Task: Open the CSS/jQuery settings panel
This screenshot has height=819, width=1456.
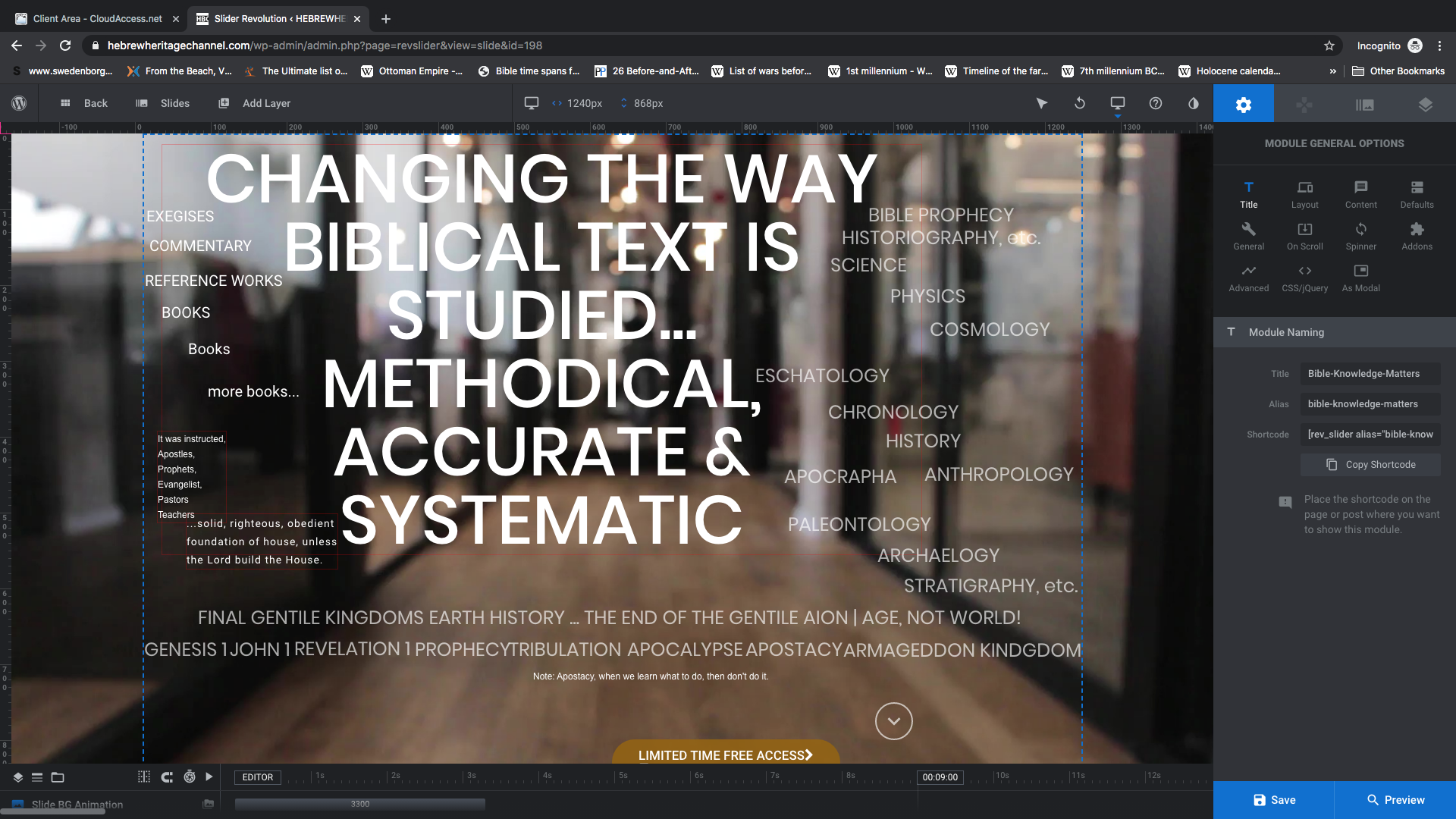Action: 1304,277
